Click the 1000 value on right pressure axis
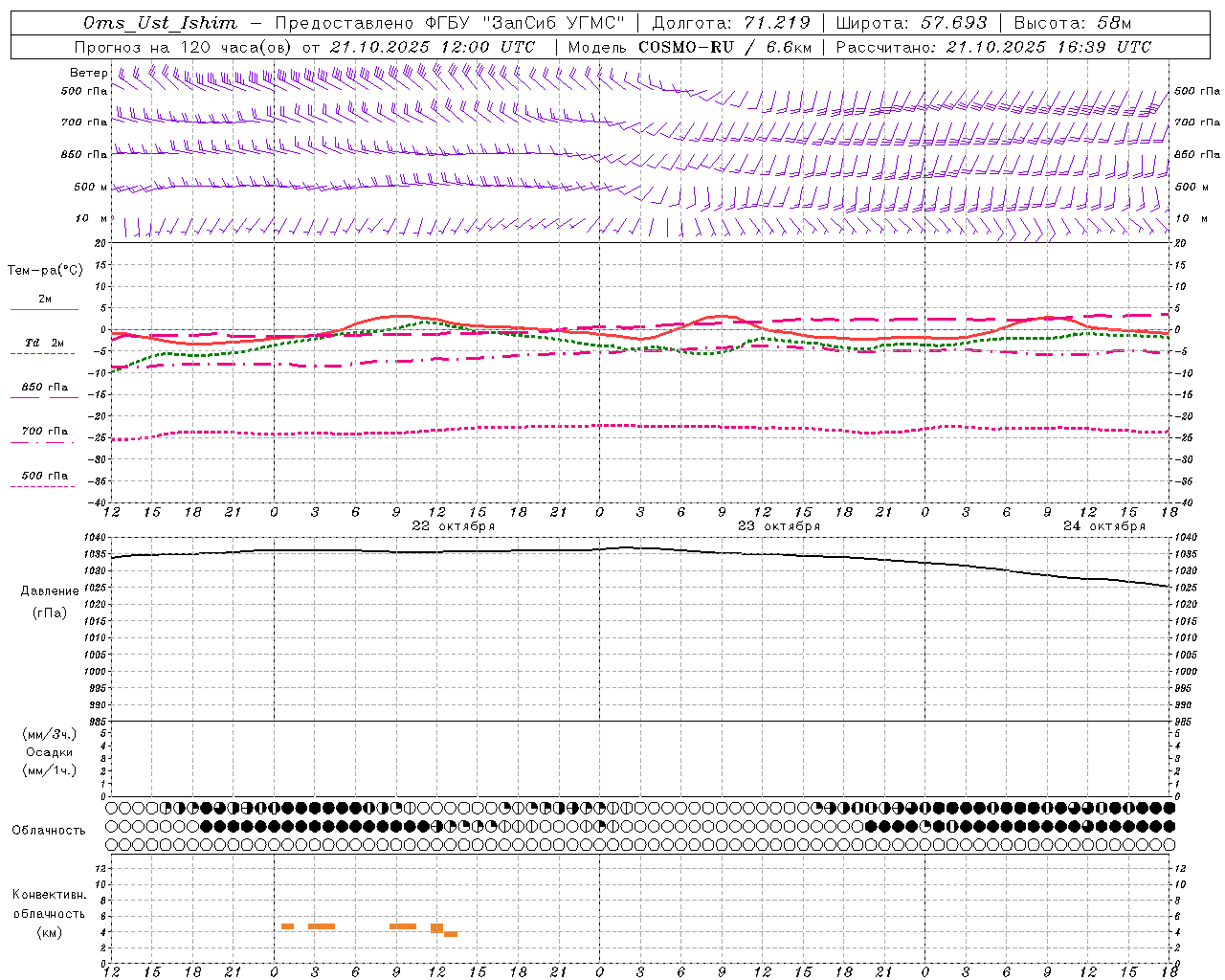Image resolution: width=1225 pixels, height=980 pixels. tap(1186, 671)
